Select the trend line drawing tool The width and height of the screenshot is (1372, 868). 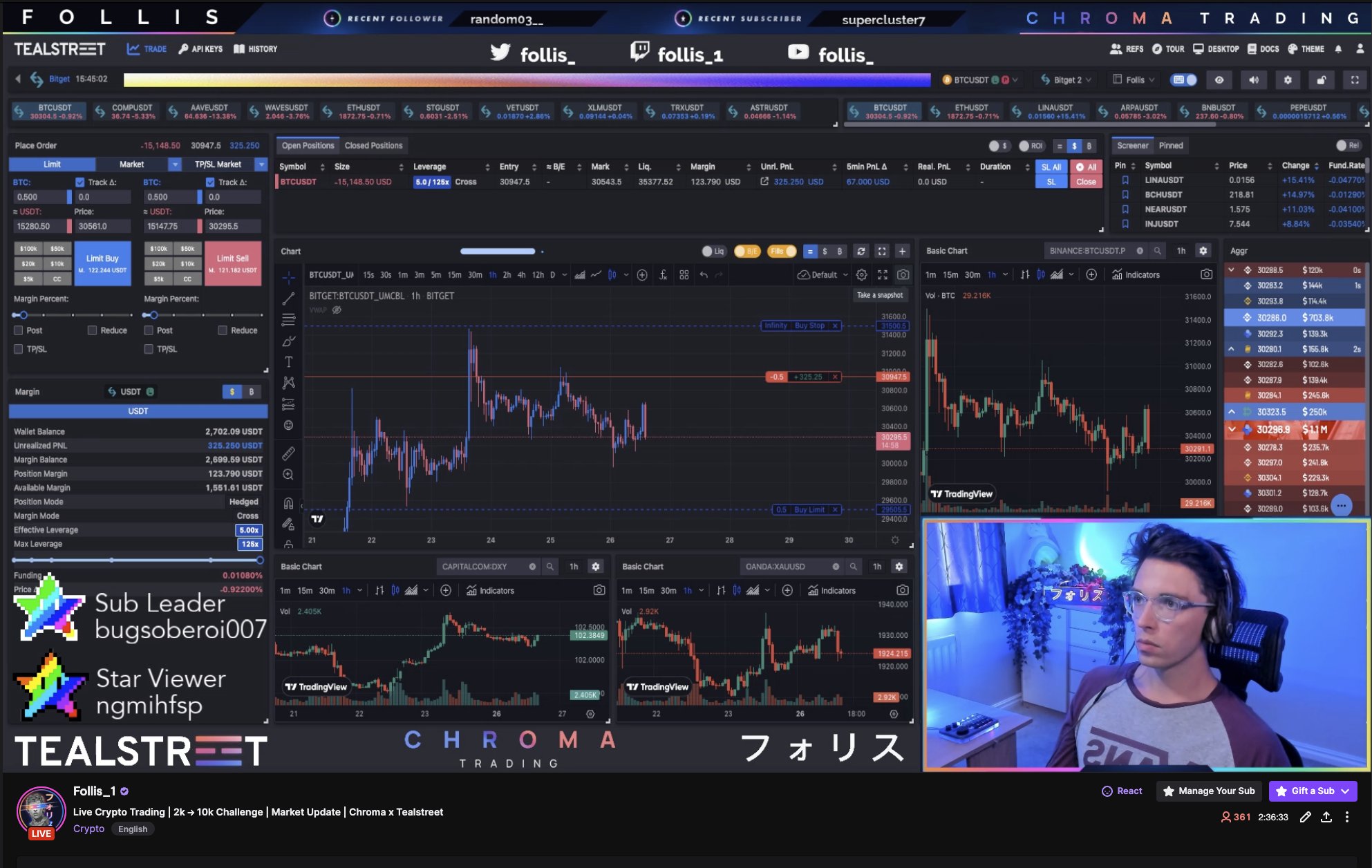pos(288,299)
